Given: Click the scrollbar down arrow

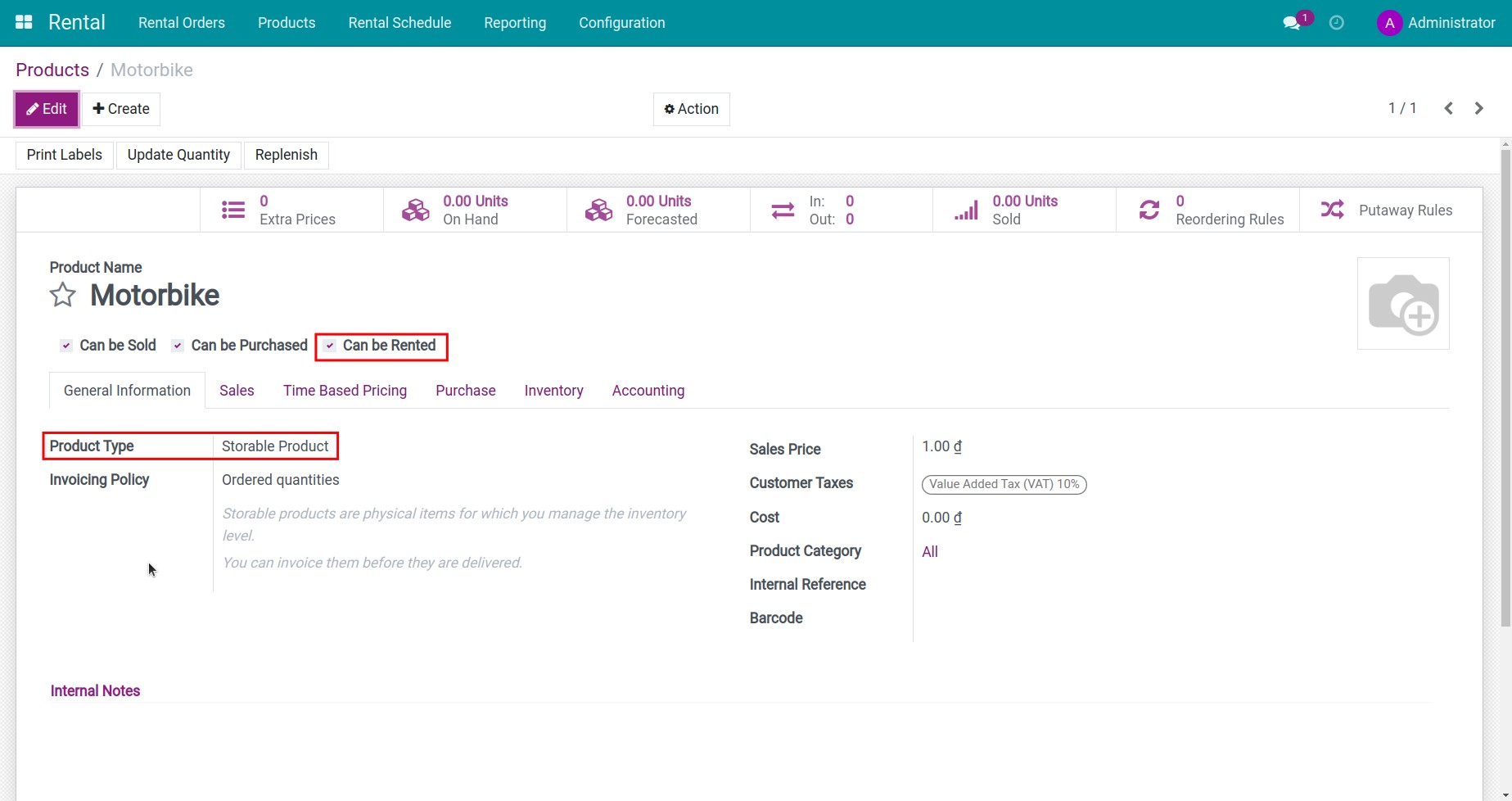Looking at the screenshot, I should (x=1505, y=793).
